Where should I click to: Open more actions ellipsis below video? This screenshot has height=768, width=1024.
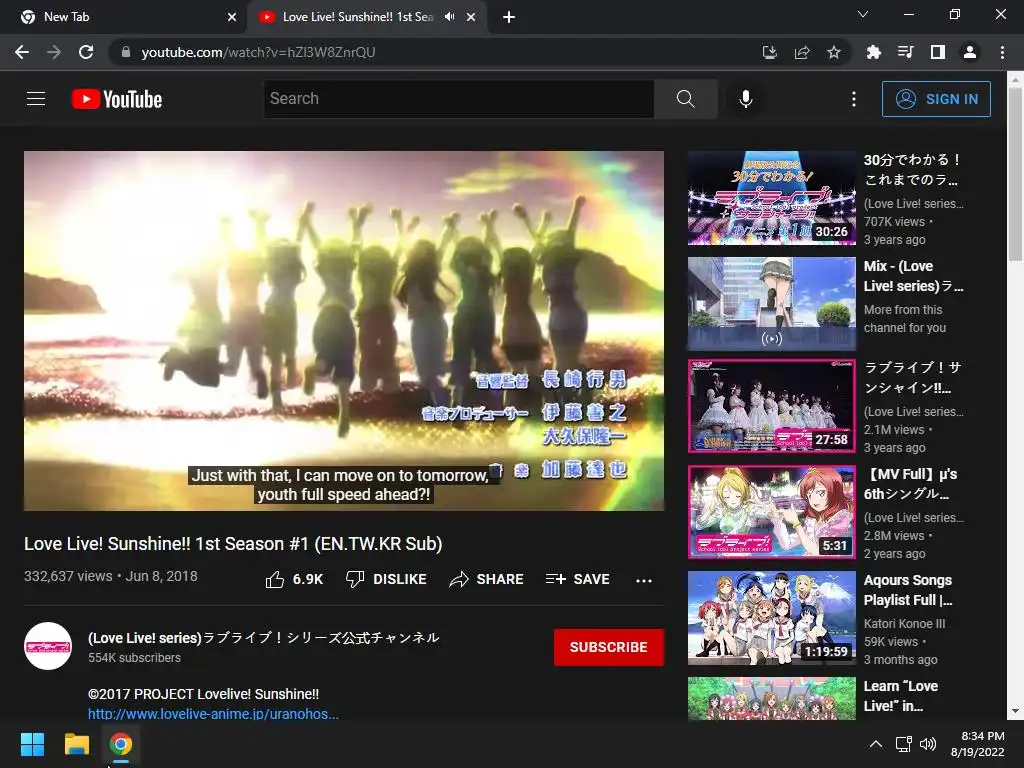(644, 580)
